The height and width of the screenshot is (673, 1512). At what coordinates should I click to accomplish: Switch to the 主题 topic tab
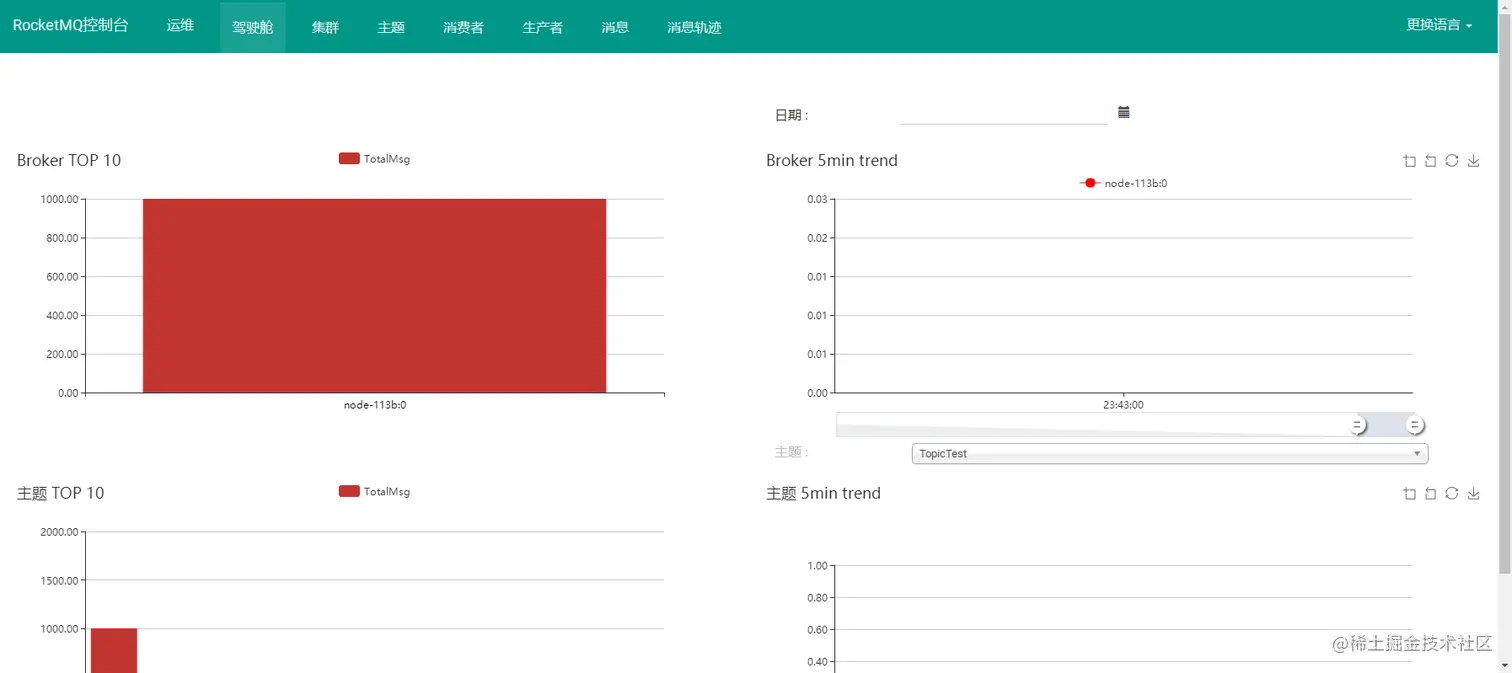[391, 27]
